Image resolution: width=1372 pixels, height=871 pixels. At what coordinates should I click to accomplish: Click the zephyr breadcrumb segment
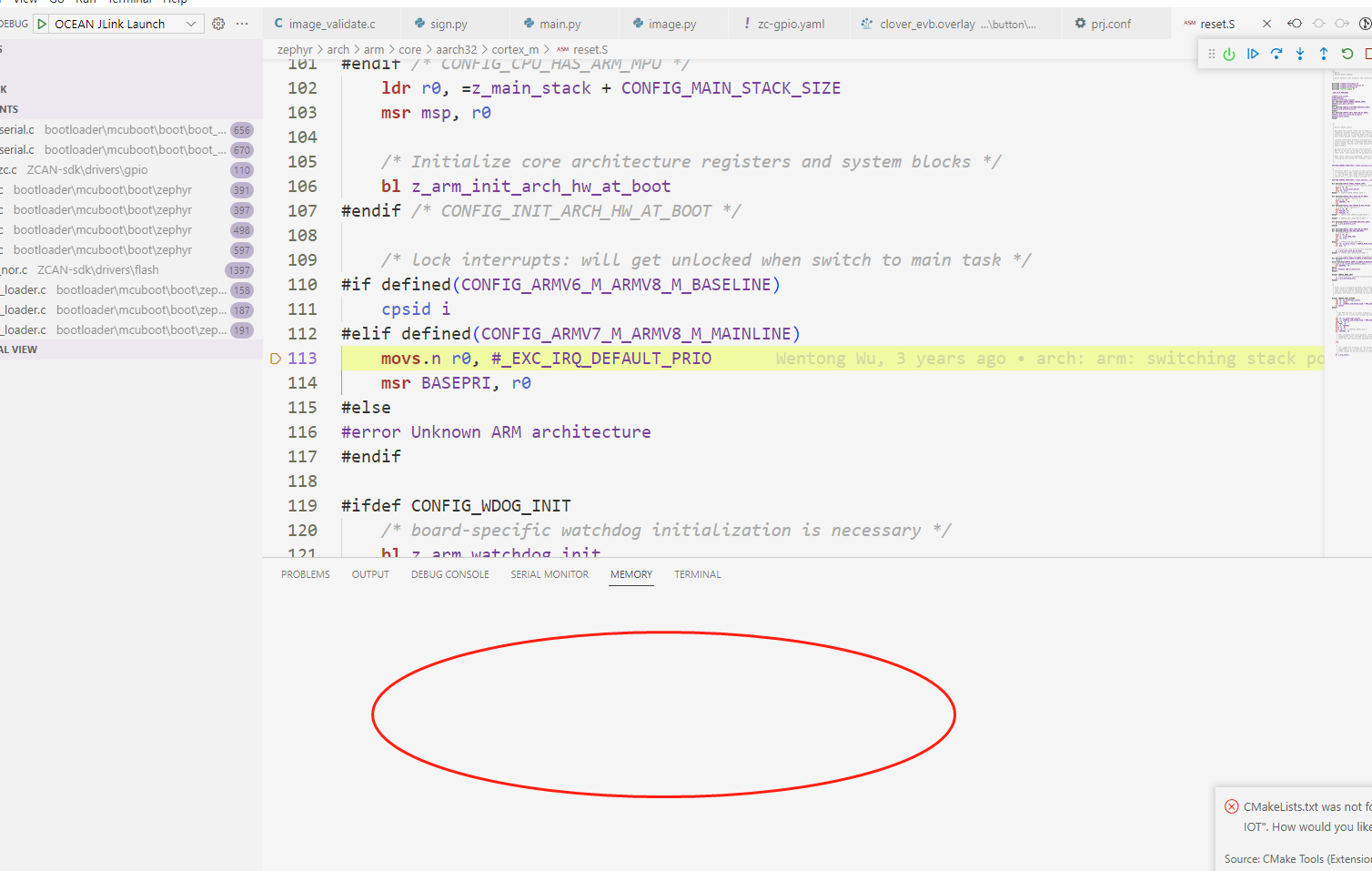295,49
